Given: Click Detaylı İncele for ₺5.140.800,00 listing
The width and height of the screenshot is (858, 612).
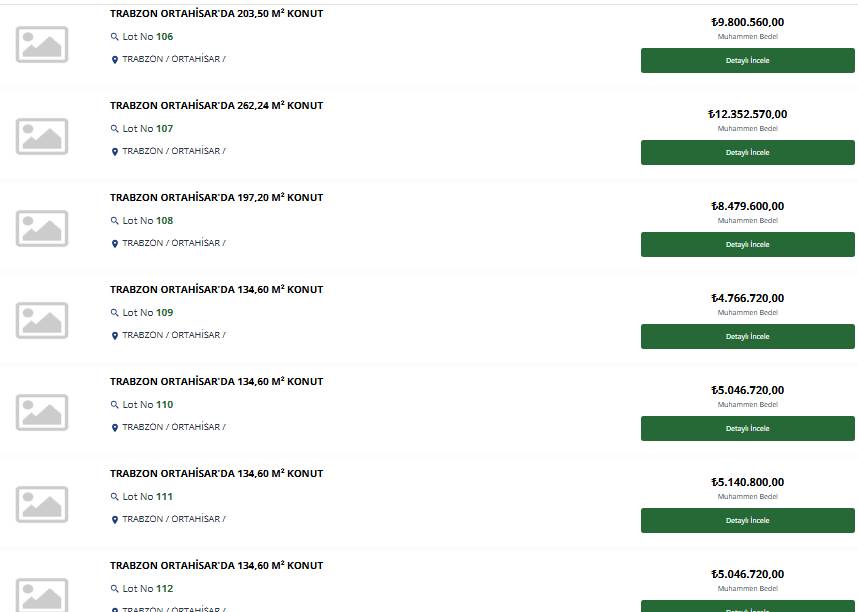Looking at the screenshot, I should [747, 520].
